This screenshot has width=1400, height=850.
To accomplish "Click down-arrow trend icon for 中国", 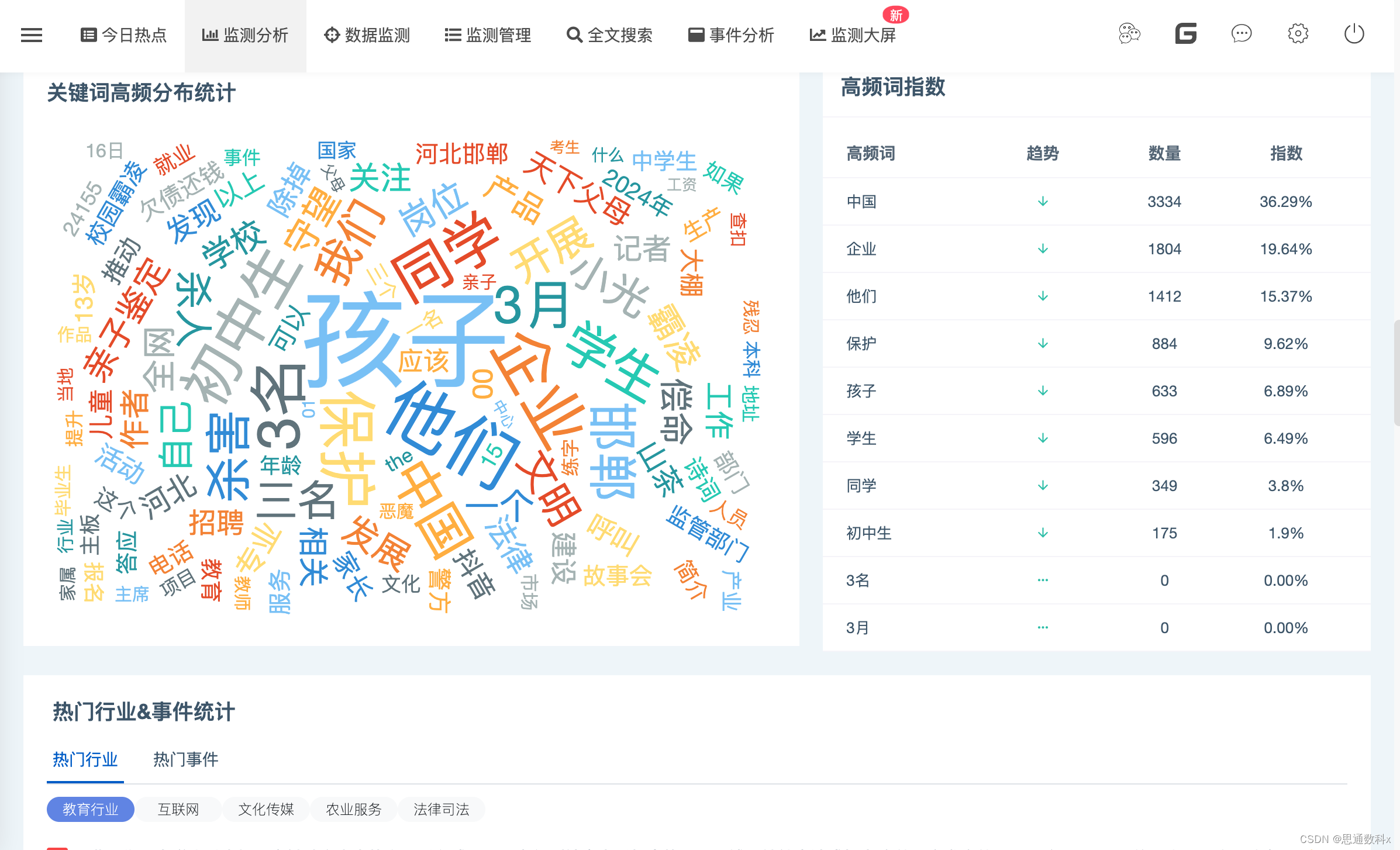I will [1043, 202].
